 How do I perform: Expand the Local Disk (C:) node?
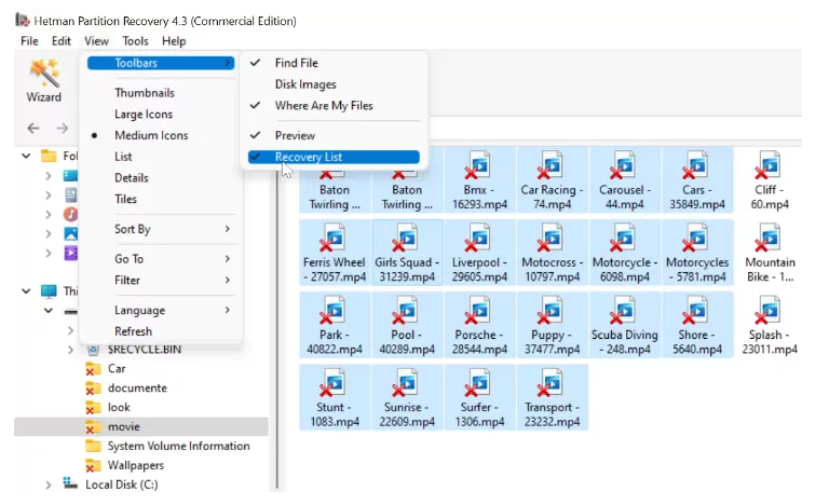point(48,485)
